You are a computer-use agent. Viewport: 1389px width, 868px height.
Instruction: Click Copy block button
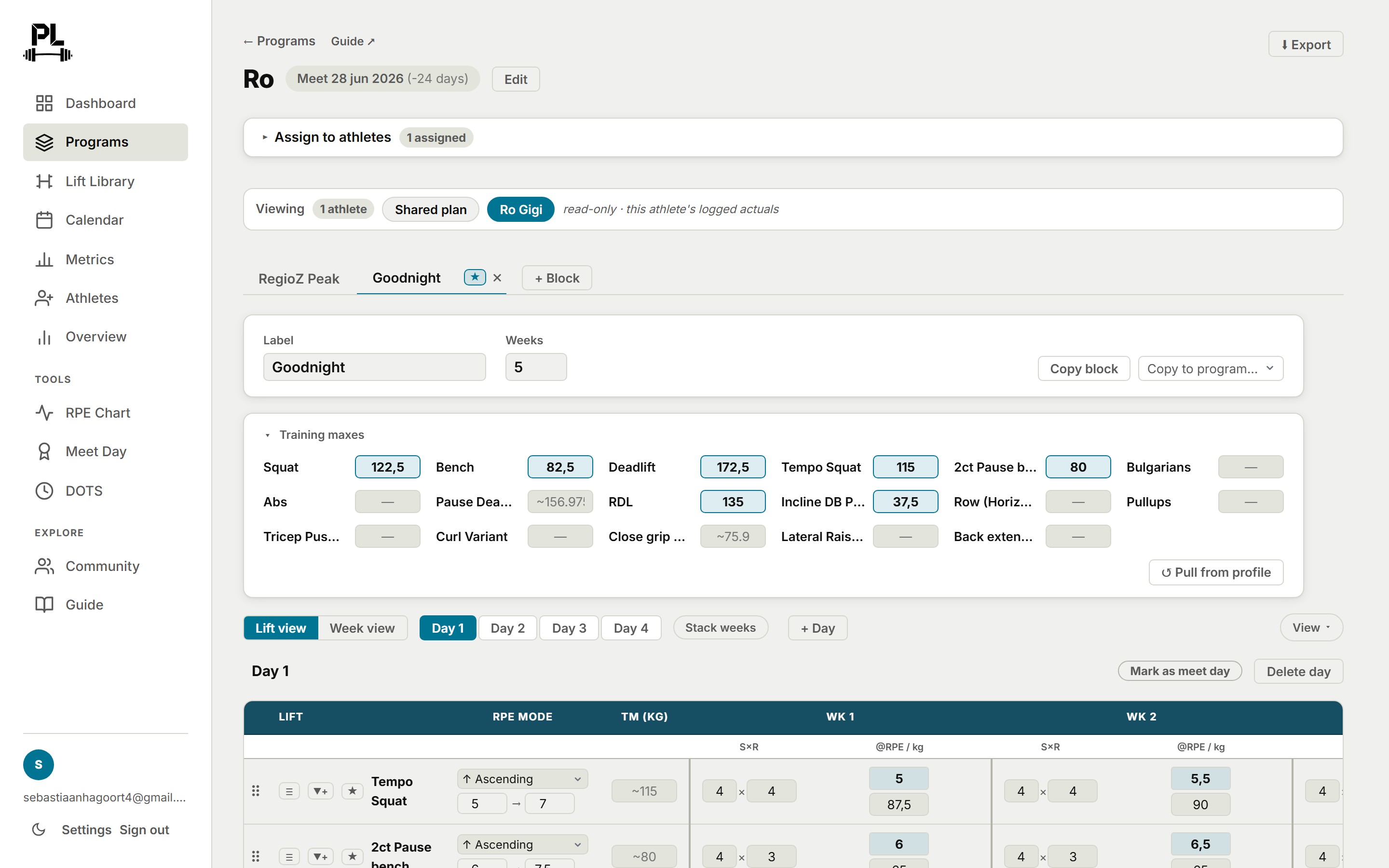click(x=1084, y=368)
